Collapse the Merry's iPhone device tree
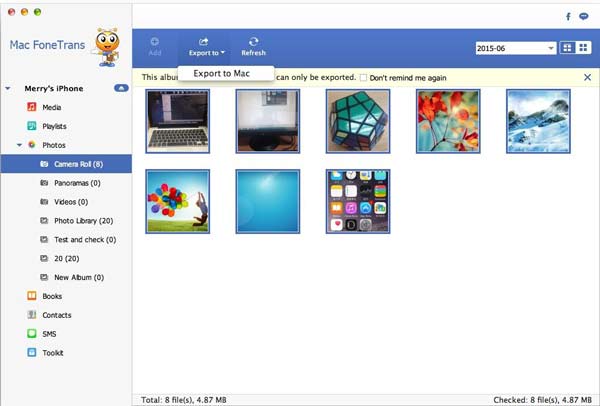Image resolution: width=600 pixels, height=406 pixels. [x=8, y=88]
